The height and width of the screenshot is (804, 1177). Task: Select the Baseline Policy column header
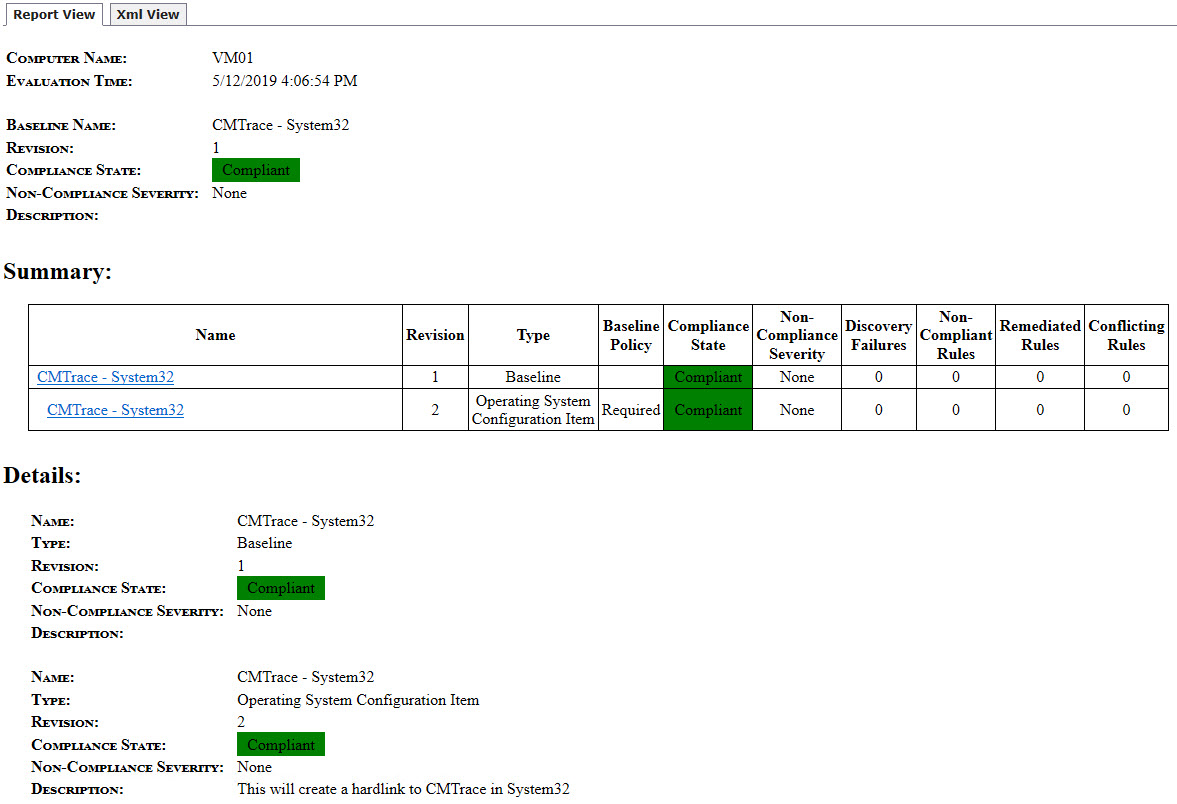click(631, 335)
